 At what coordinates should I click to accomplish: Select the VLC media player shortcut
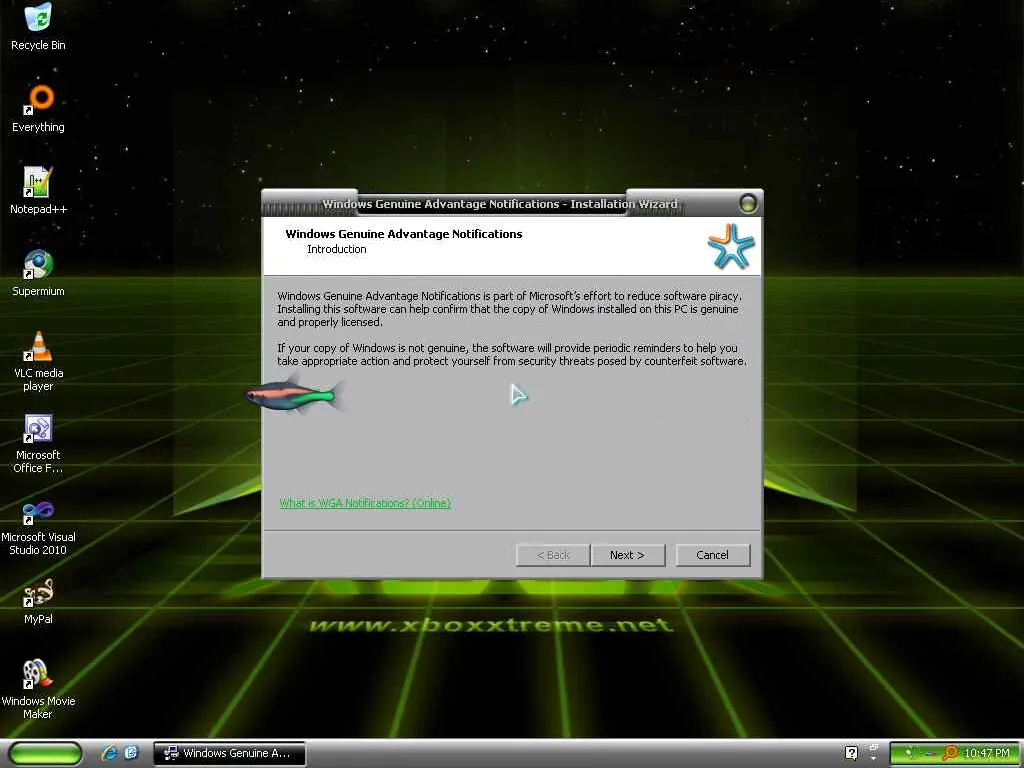click(x=38, y=361)
